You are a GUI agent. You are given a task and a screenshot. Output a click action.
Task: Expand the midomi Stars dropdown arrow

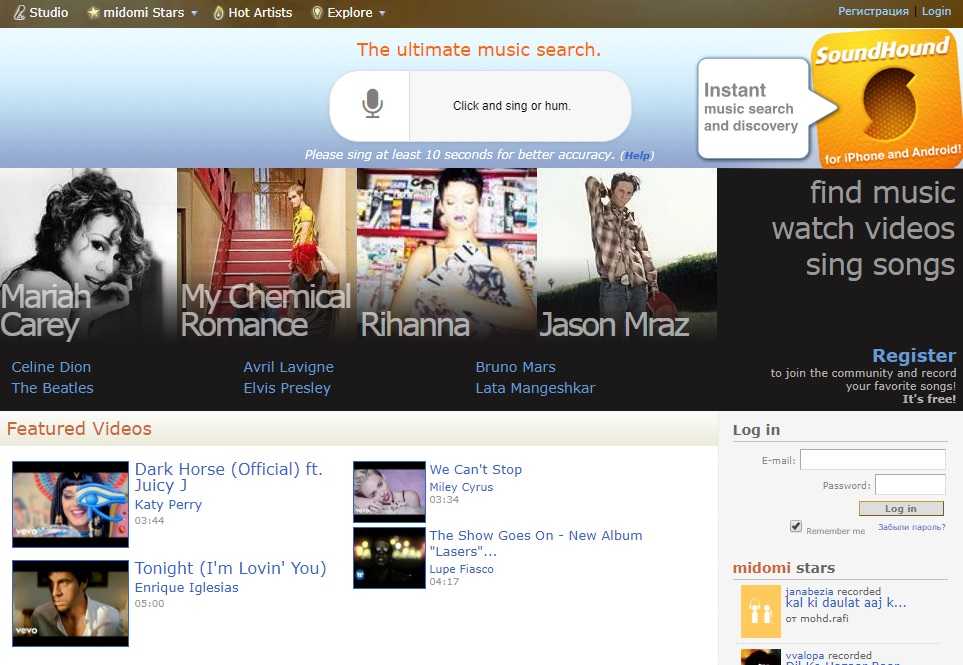click(194, 14)
